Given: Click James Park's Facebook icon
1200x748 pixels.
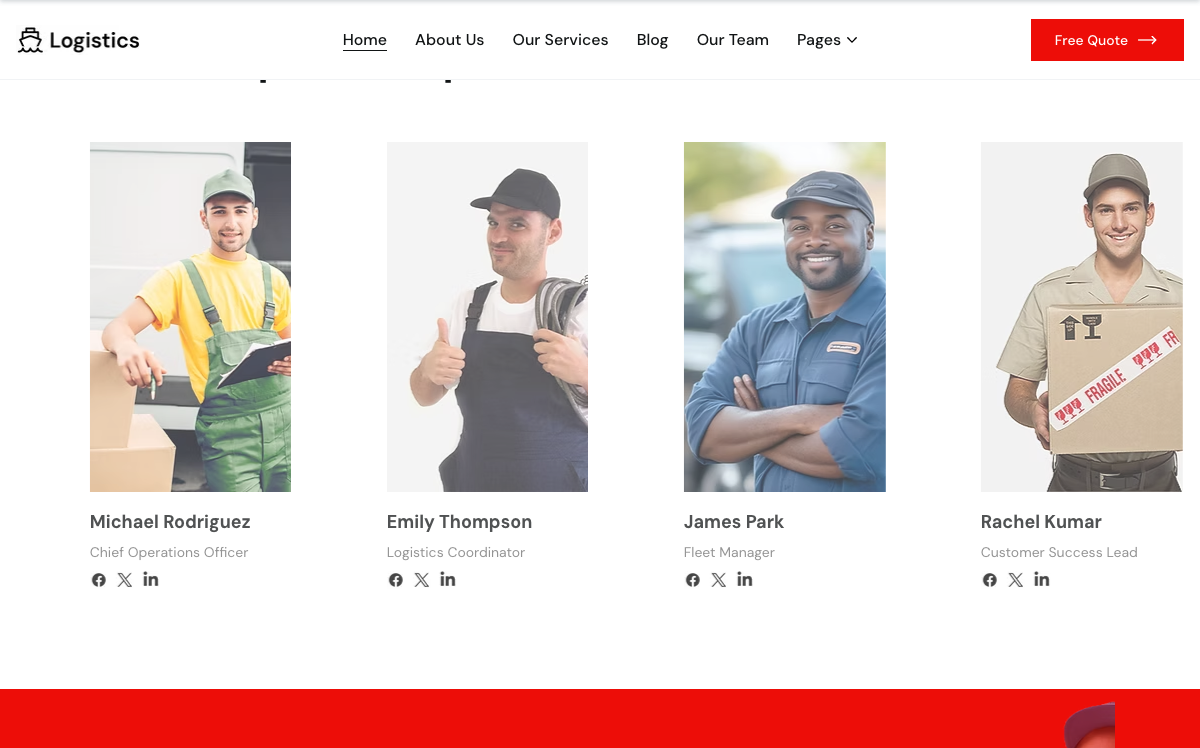Looking at the screenshot, I should point(692,580).
